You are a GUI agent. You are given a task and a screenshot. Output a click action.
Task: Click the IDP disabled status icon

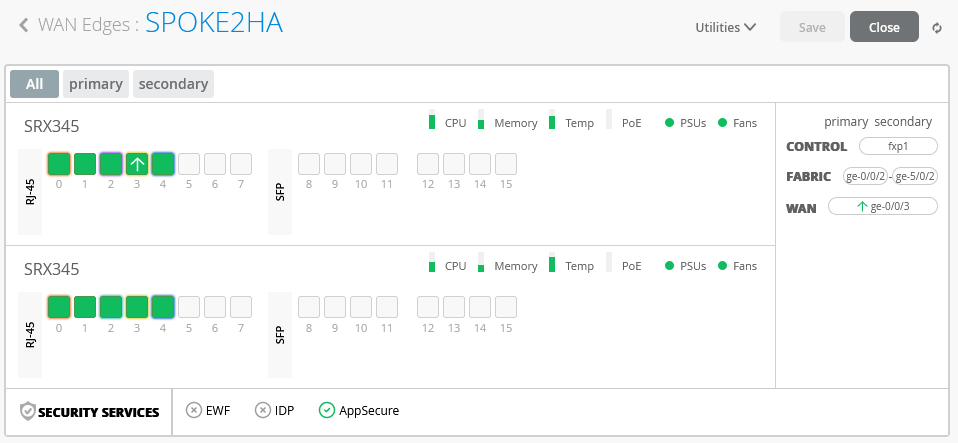pos(262,410)
